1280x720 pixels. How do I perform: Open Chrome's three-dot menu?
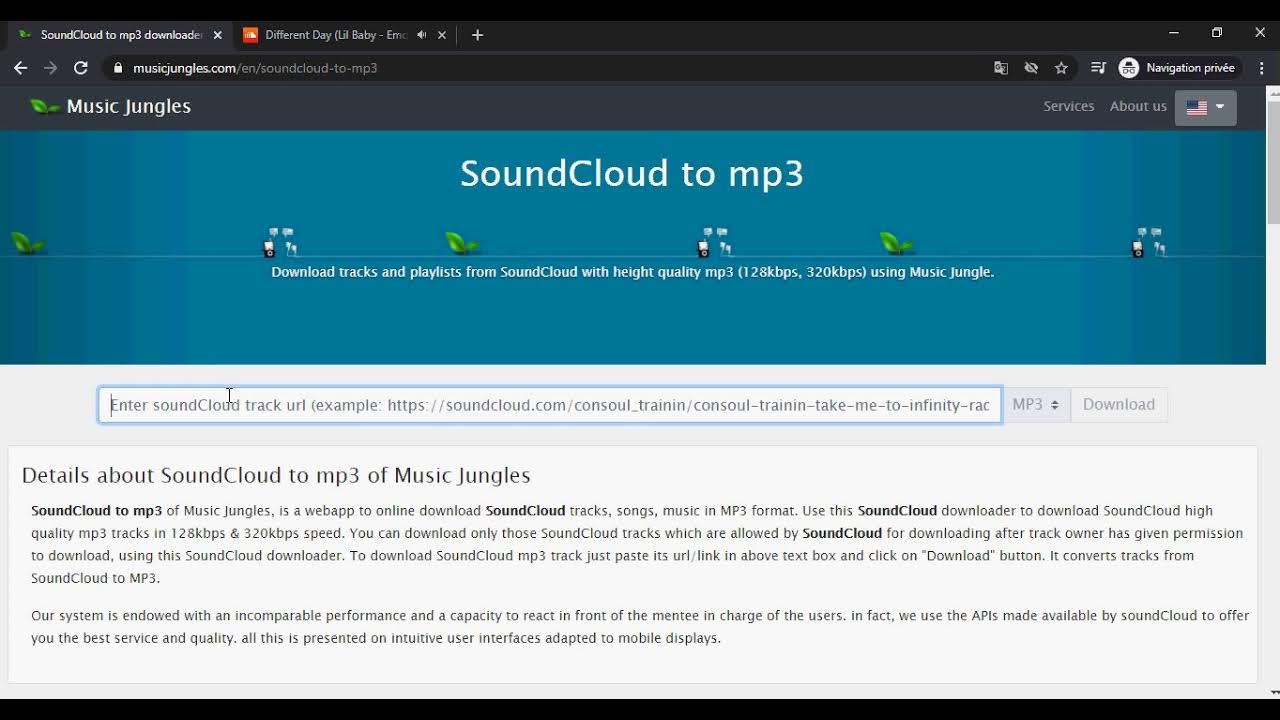1262,67
